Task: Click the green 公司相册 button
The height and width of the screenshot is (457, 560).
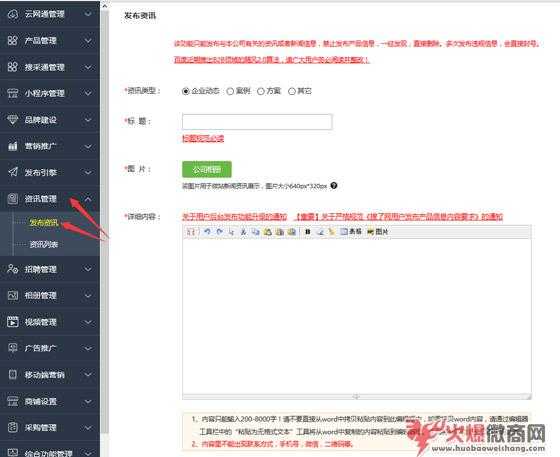Action: [207, 170]
